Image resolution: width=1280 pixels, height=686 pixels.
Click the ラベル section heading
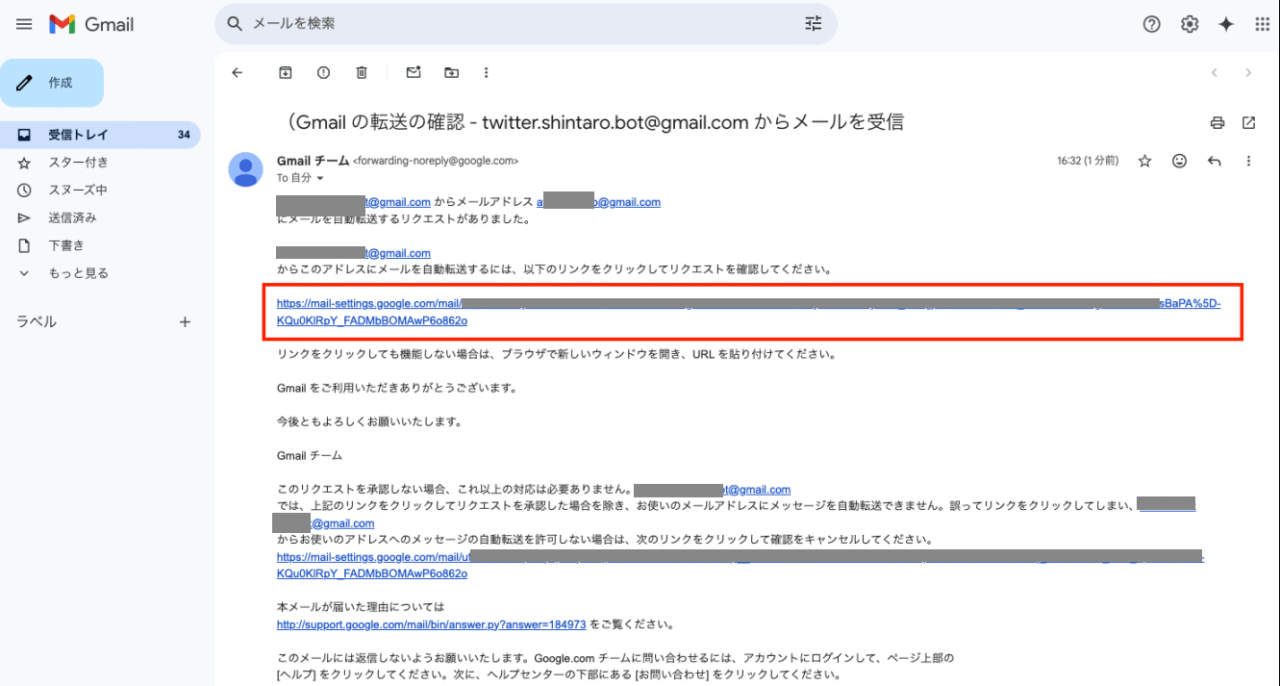pos(36,322)
